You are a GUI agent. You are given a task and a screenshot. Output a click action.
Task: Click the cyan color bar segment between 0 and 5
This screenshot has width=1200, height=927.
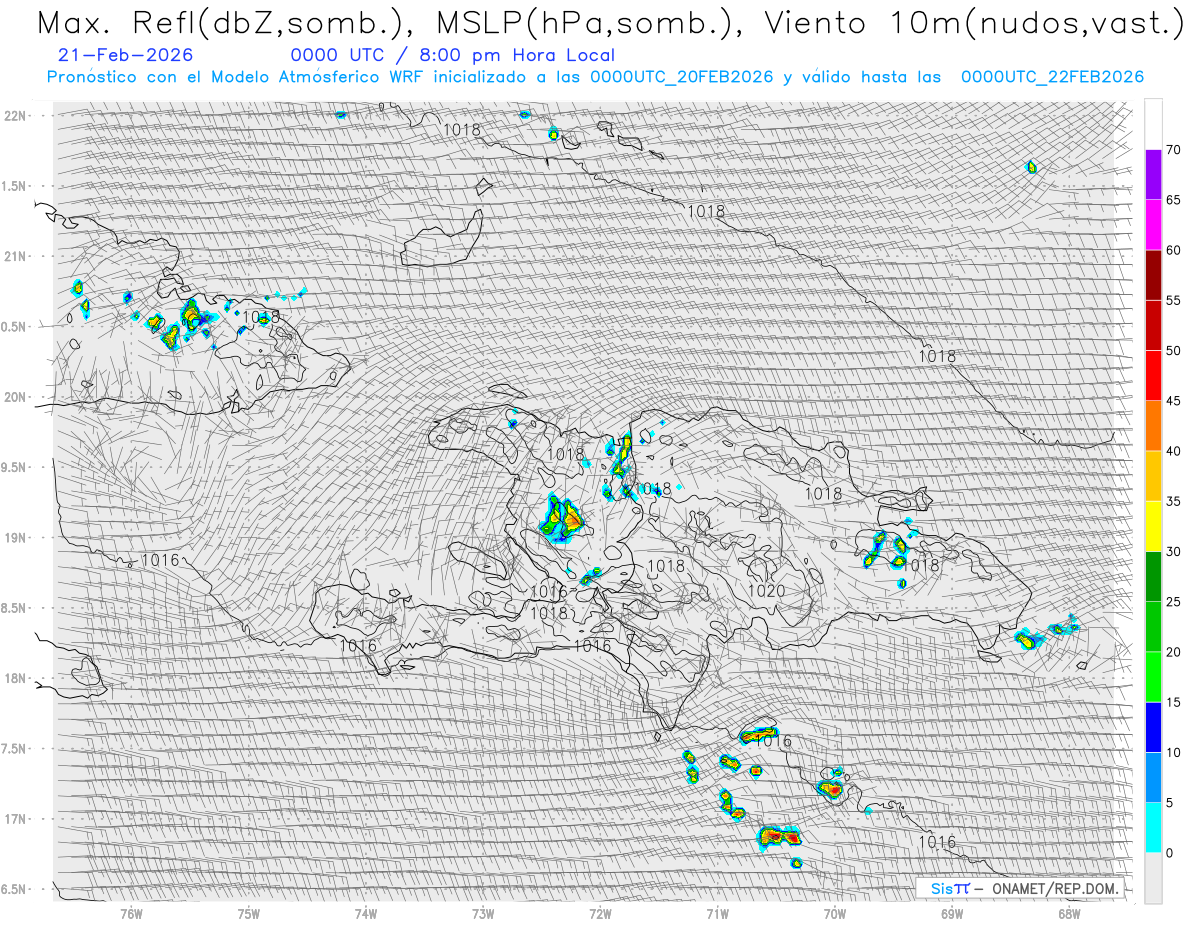click(x=1153, y=827)
